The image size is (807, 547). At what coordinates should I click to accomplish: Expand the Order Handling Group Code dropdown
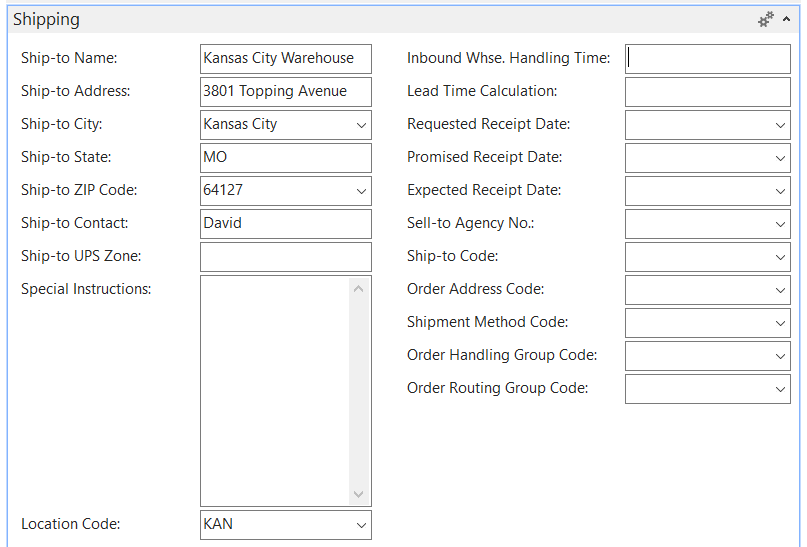[779, 356]
